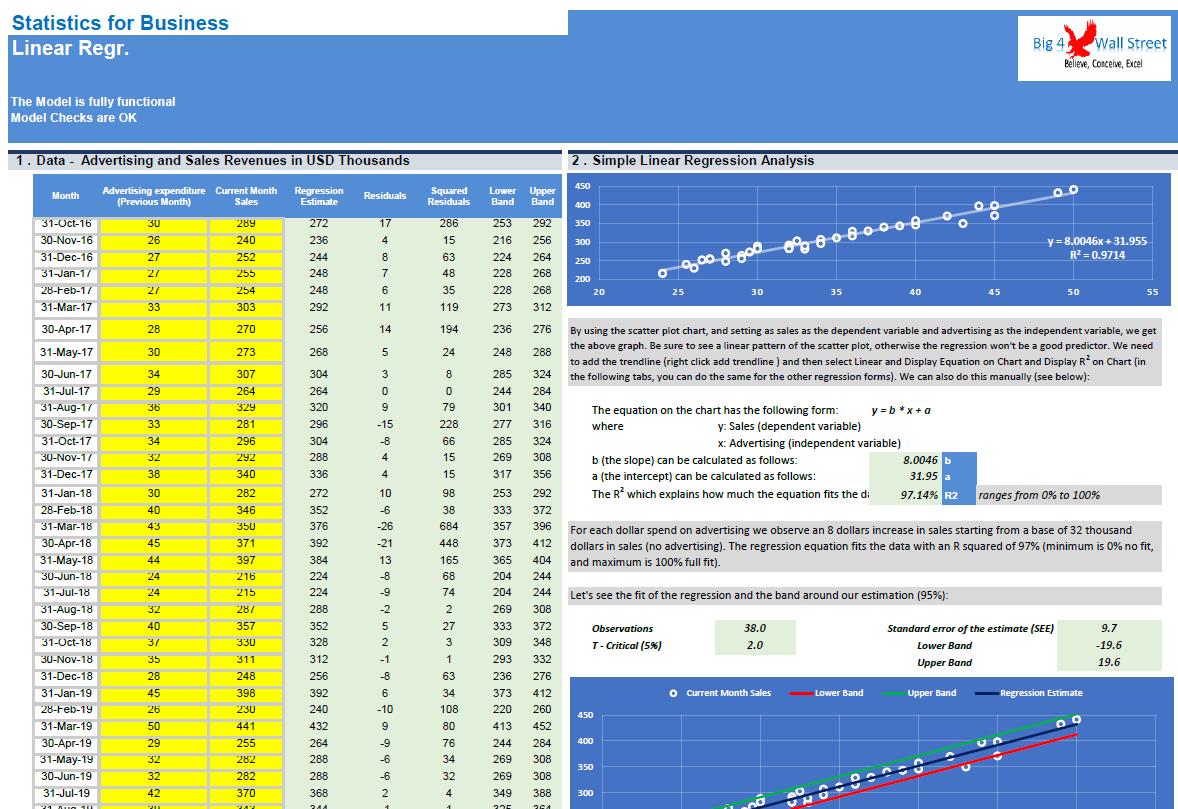
Task: Click sales input cell 441 for 31-Mar-19
Action: coord(246,726)
